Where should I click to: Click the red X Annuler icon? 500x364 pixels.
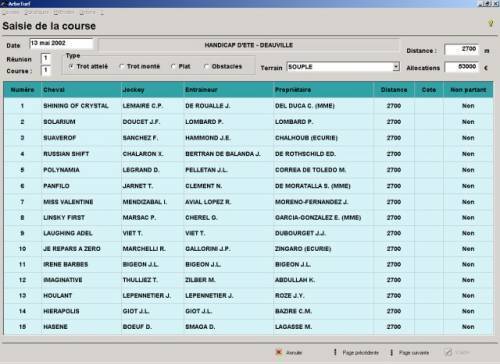click(x=279, y=352)
